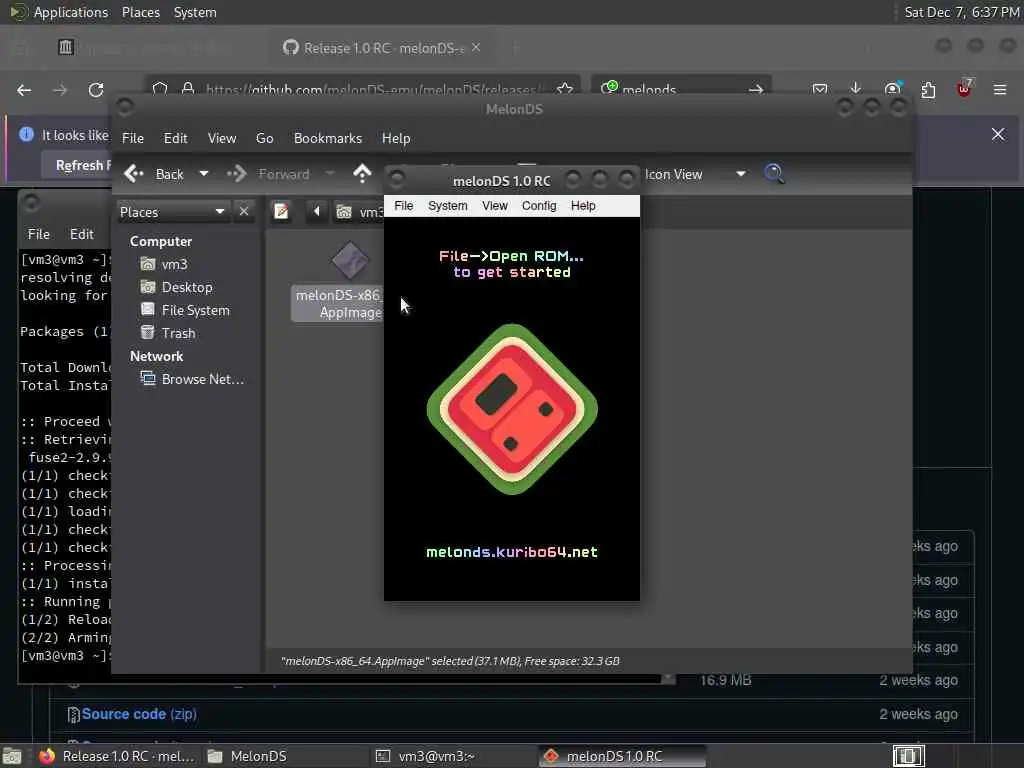Viewport: 1024px width, 768px height.
Task: Close the Places sidebar panel
Action: point(244,212)
